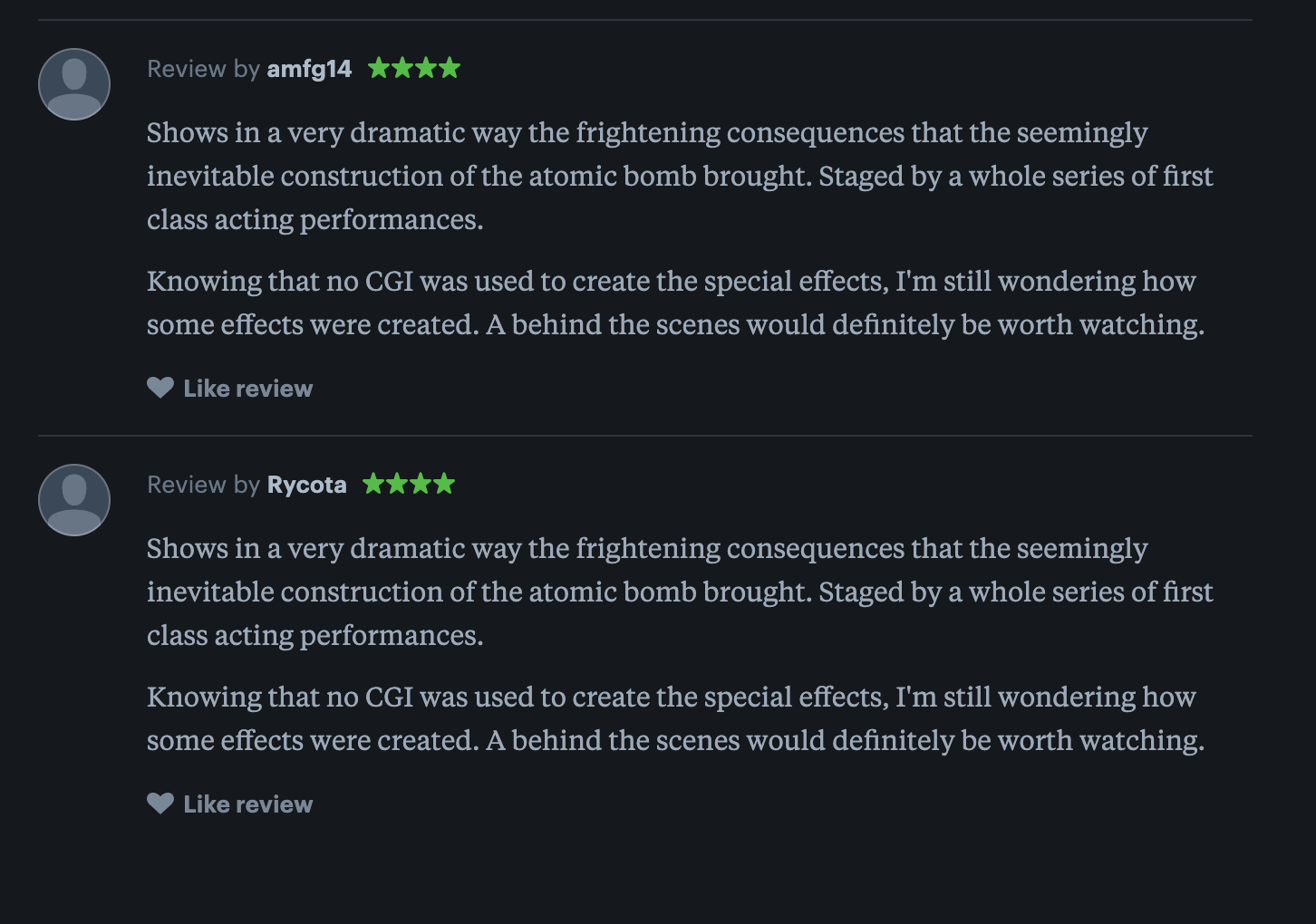Click the third star of amfg14's rating
The width and height of the screenshot is (1316, 924).
[425, 67]
